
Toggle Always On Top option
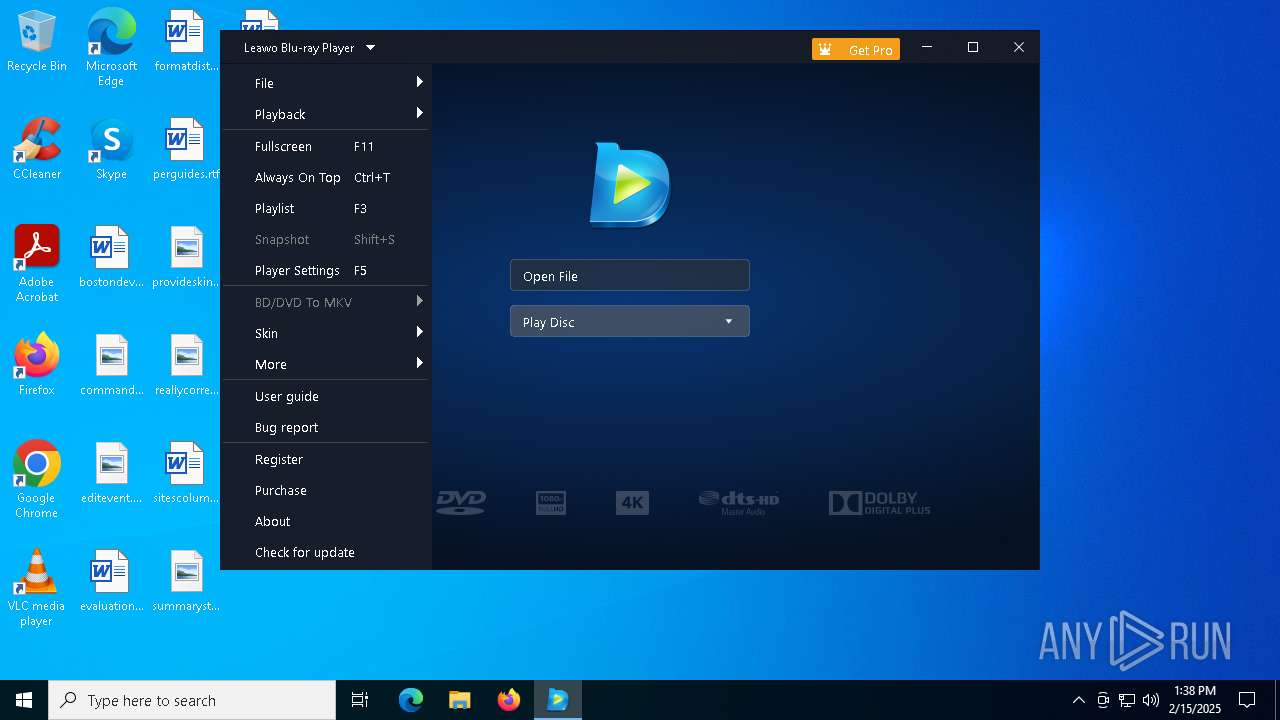[326, 177]
